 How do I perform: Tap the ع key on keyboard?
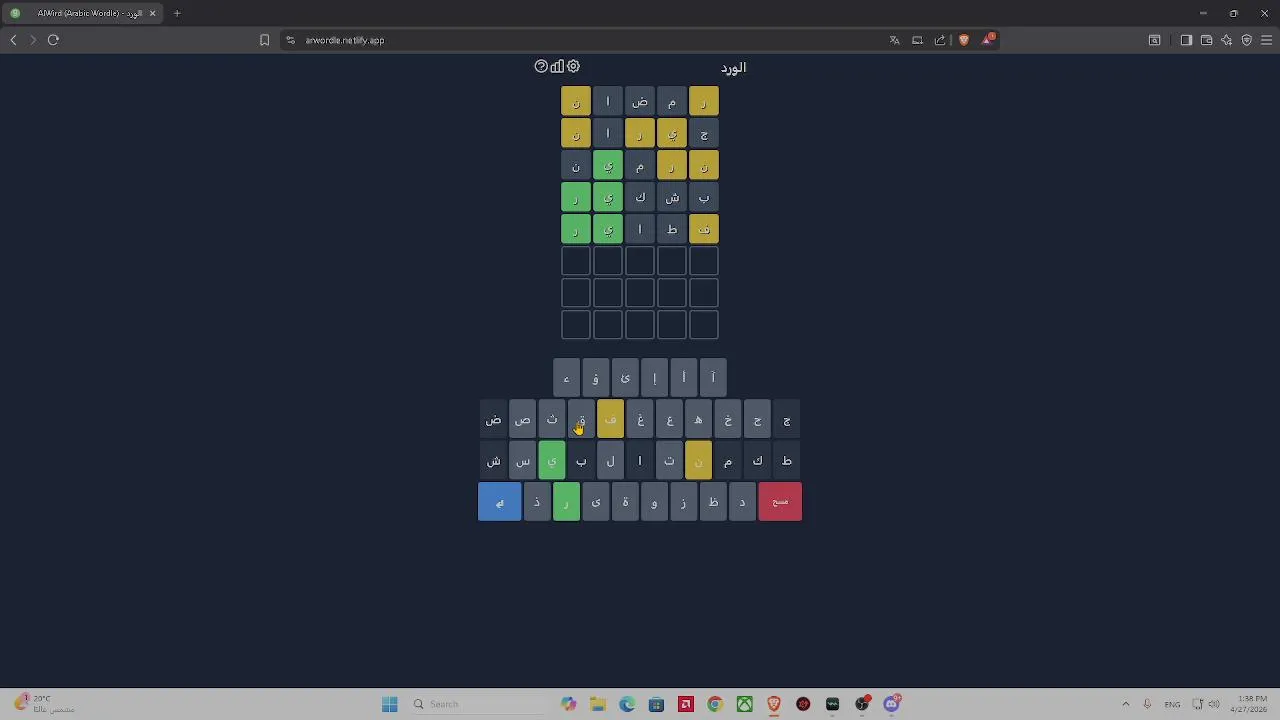669,420
